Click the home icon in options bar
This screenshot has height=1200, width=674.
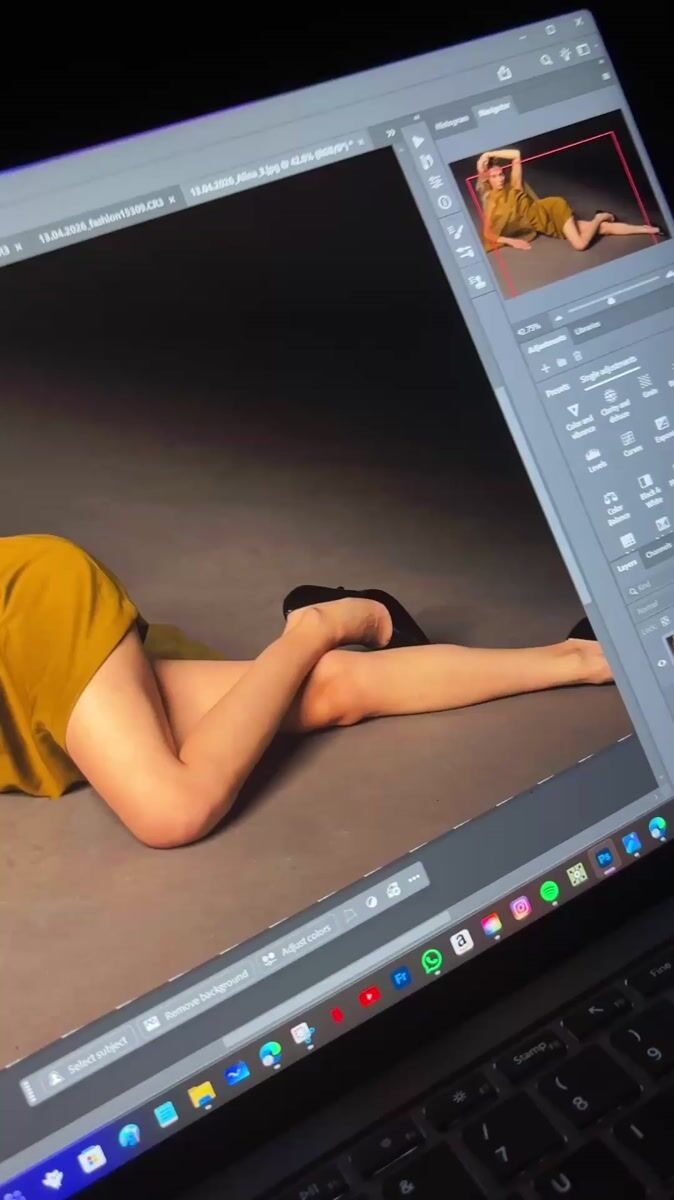(505, 73)
